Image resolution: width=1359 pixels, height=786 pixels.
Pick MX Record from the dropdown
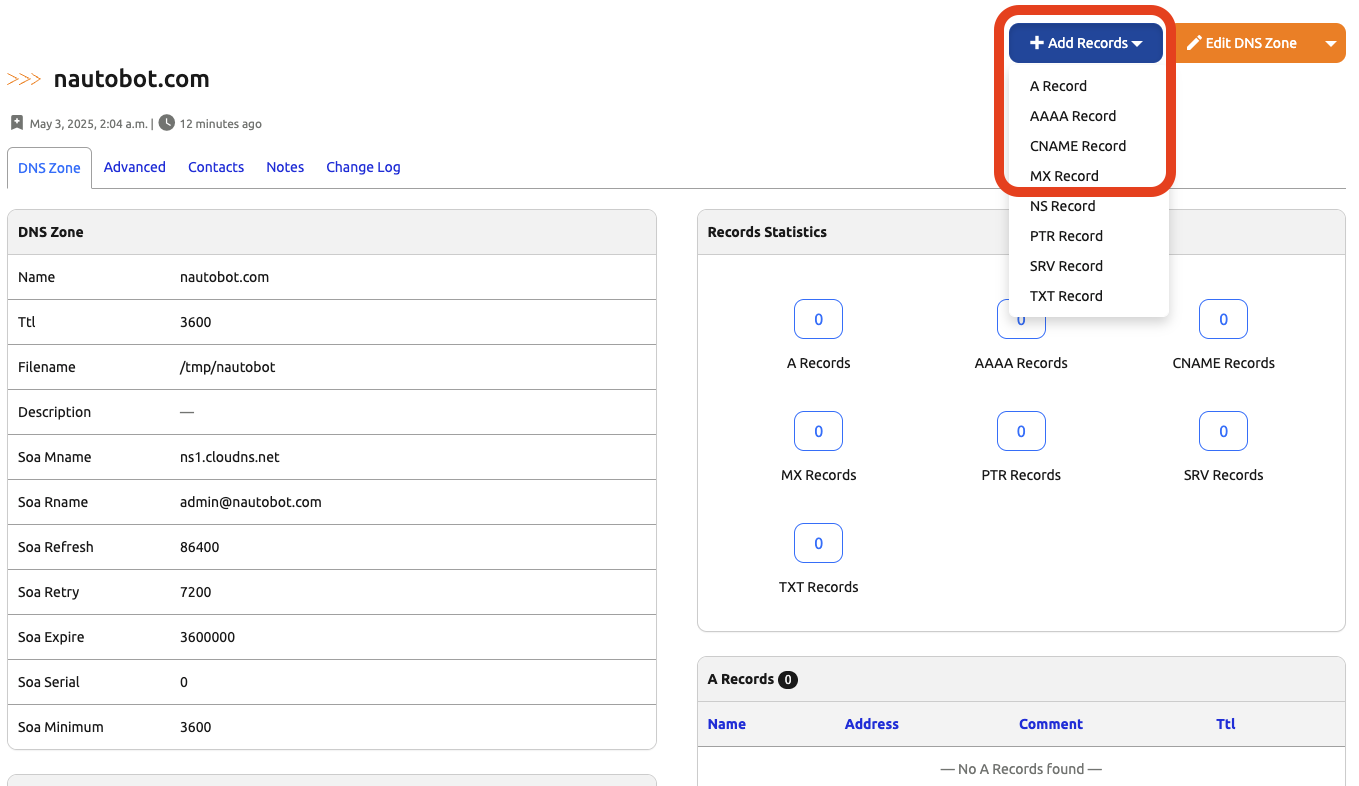pyautogui.click(x=1064, y=176)
